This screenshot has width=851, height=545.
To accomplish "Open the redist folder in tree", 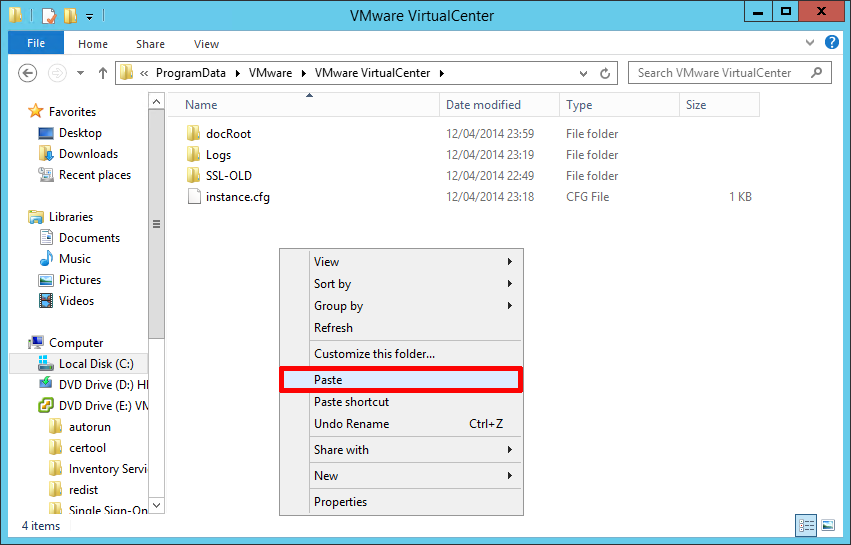I will click(83, 490).
